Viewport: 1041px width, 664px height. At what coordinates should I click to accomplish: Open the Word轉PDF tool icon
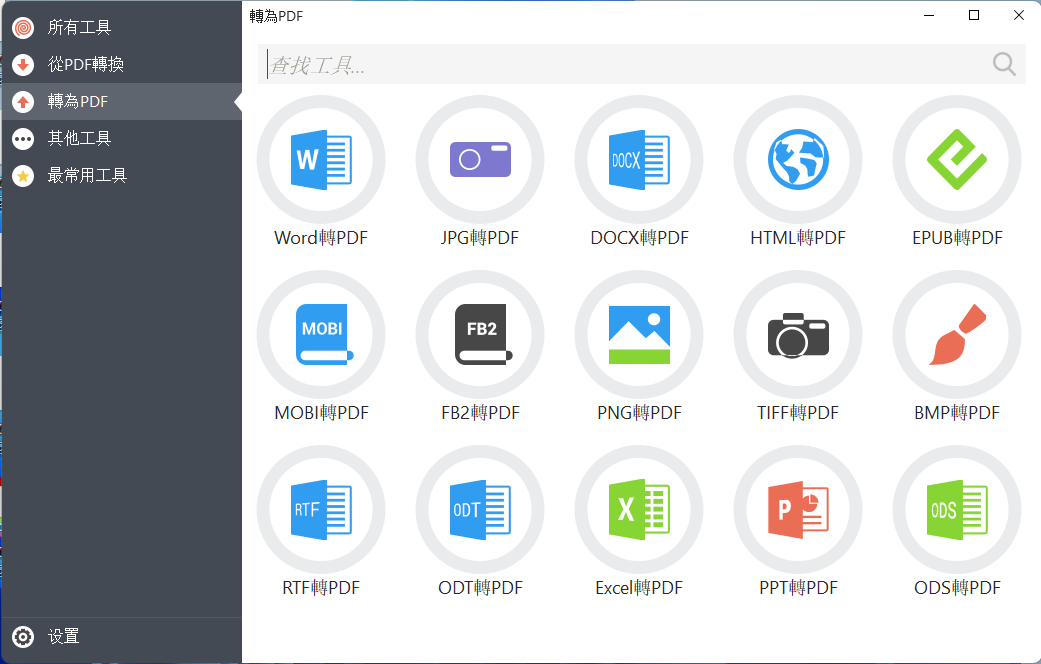point(321,160)
